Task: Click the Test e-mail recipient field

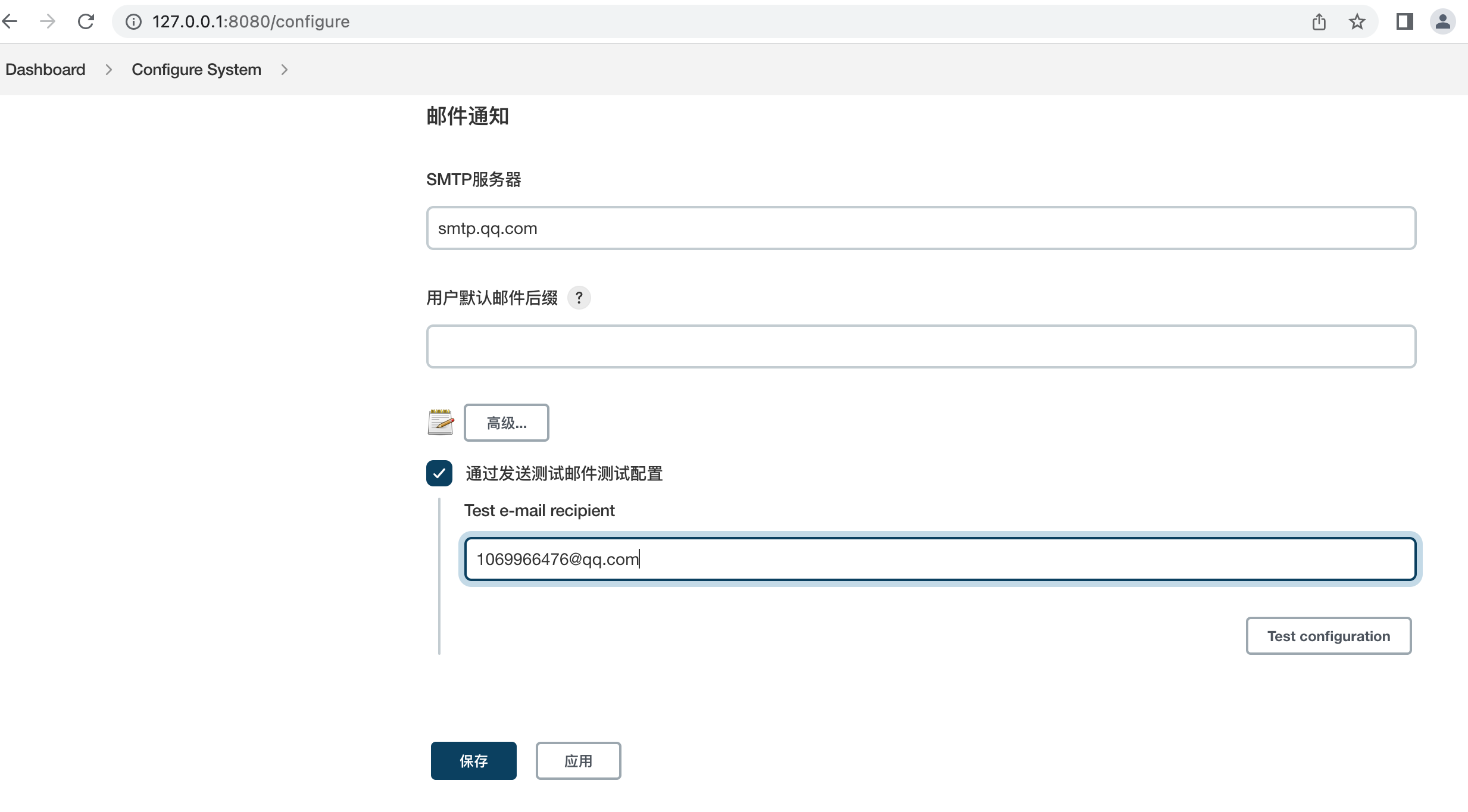Action: (x=941, y=559)
